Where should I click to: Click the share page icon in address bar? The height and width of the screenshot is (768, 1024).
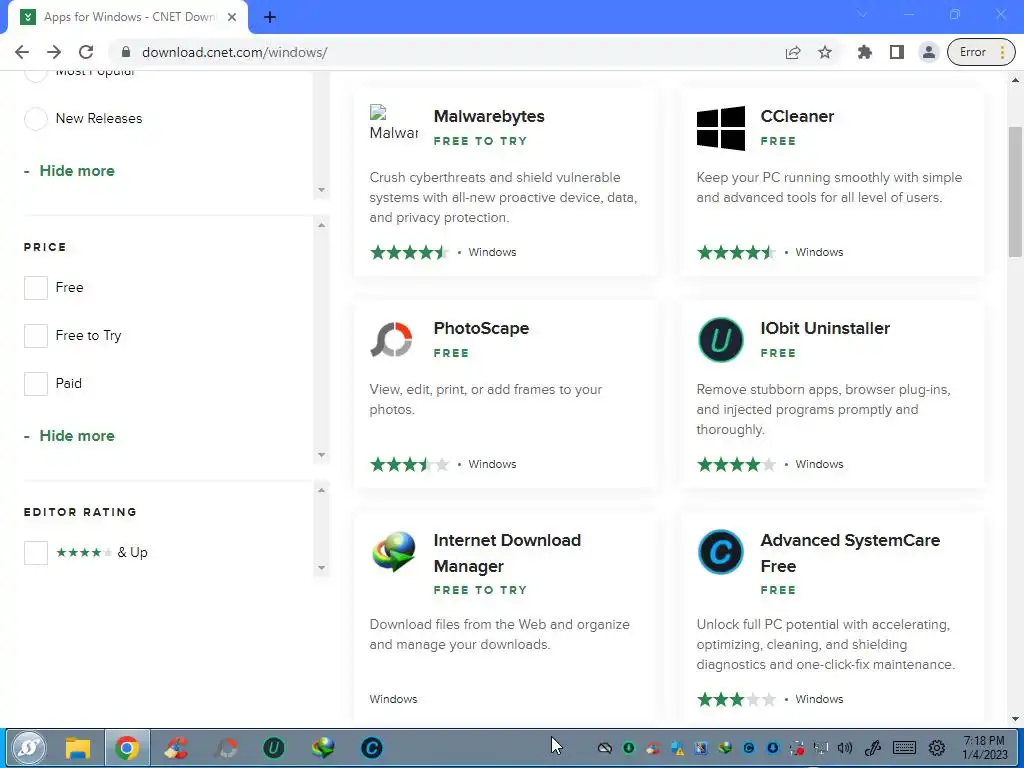coord(793,52)
